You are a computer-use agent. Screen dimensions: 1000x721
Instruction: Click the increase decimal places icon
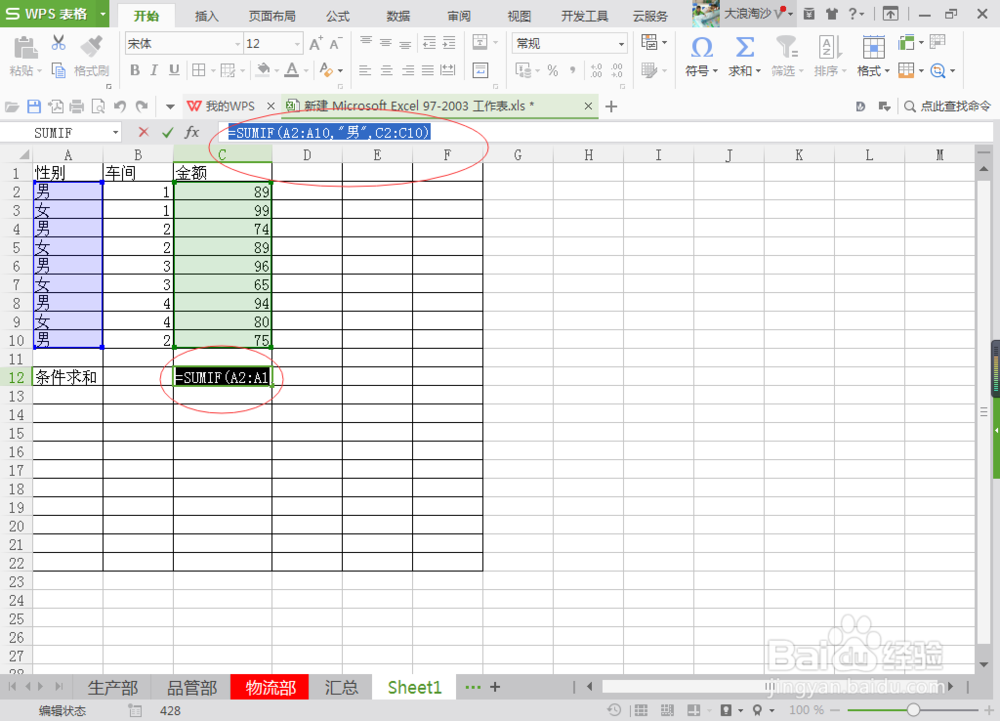click(x=596, y=71)
